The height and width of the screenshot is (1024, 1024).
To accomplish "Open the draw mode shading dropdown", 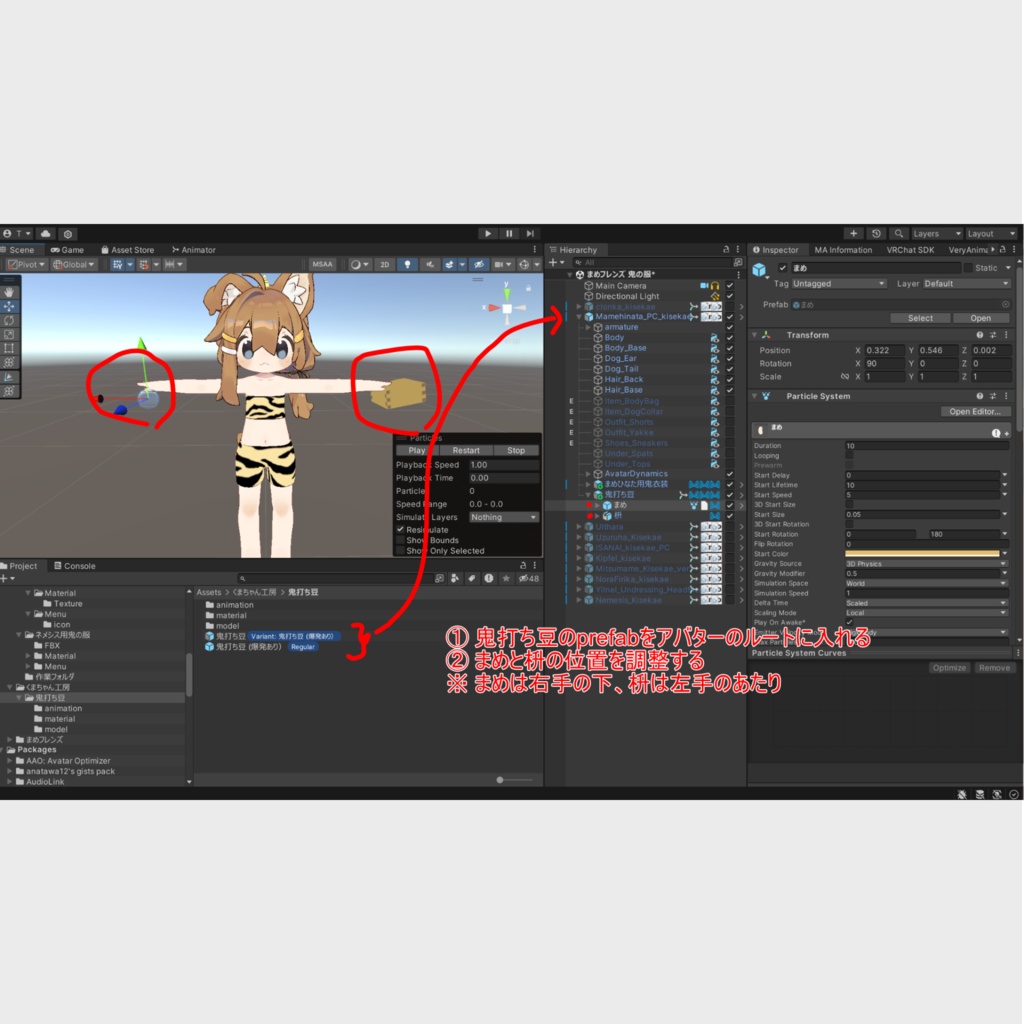I will click(x=359, y=264).
